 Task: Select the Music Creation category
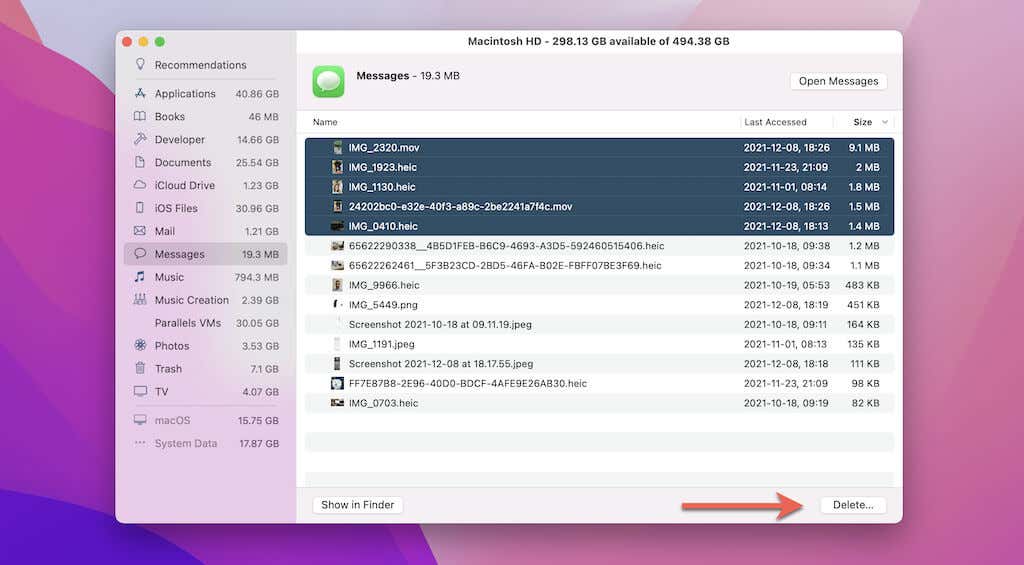(x=191, y=300)
